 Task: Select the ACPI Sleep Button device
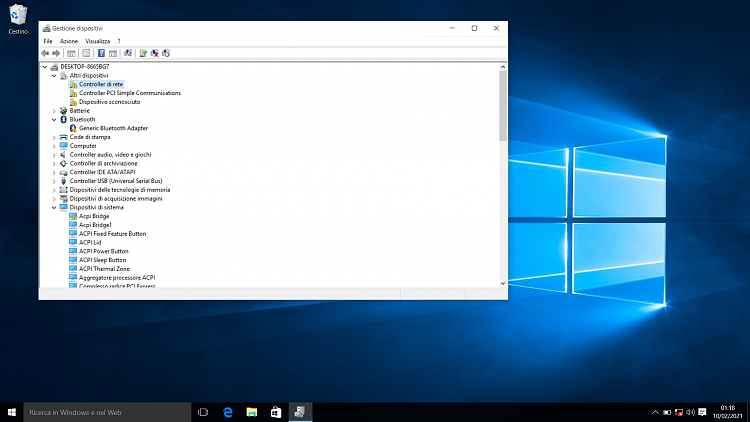102,260
